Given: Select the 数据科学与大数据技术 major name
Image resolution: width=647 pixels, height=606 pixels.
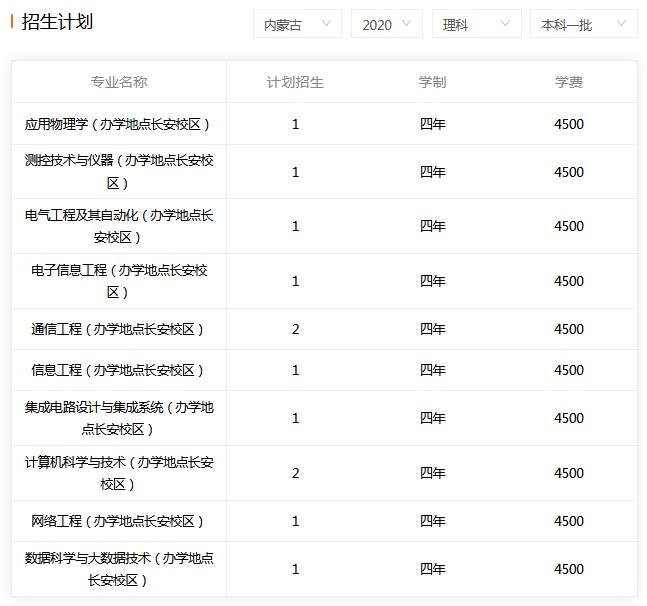Looking at the screenshot, I should point(119,569).
